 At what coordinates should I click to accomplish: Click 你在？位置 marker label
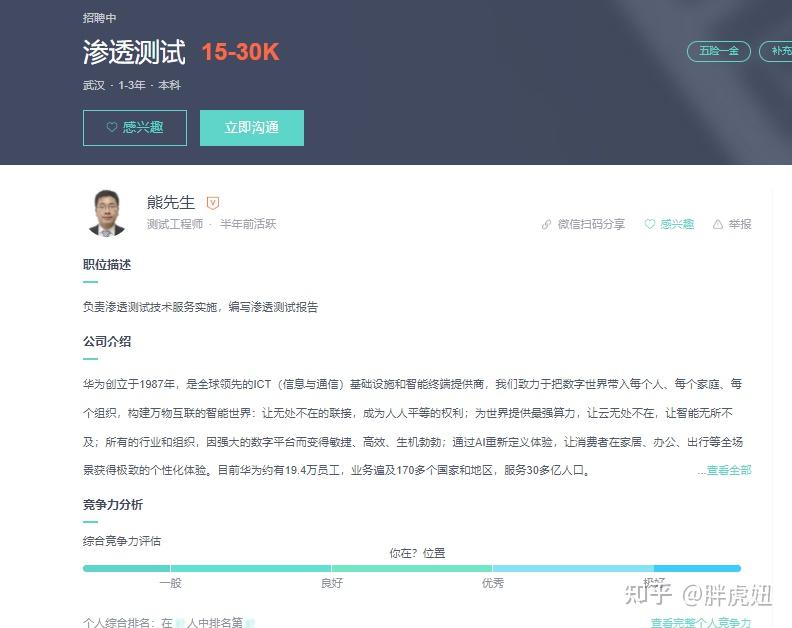[417, 553]
